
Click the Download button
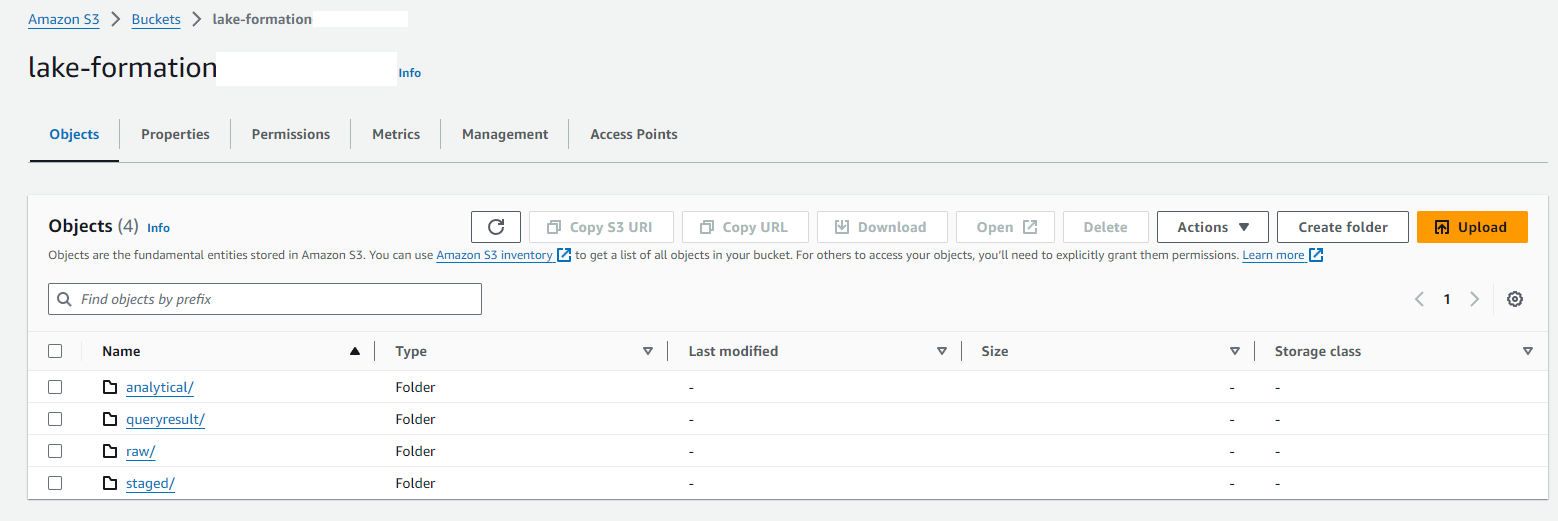click(882, 227)
